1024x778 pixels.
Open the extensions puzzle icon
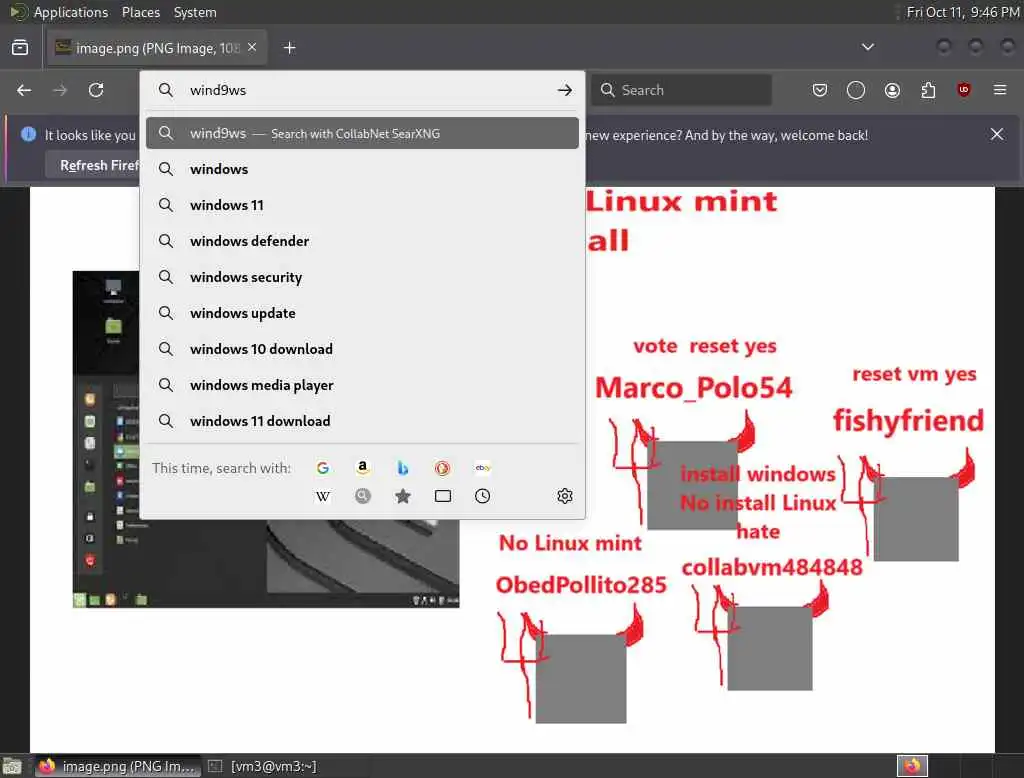[928, 90]
